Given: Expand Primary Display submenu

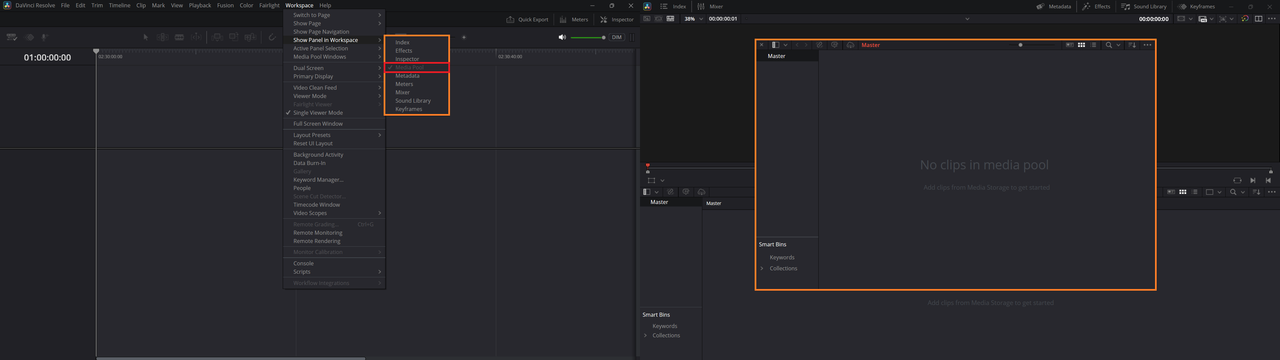Looking at the screenshot, I should (x=333, y=76).
